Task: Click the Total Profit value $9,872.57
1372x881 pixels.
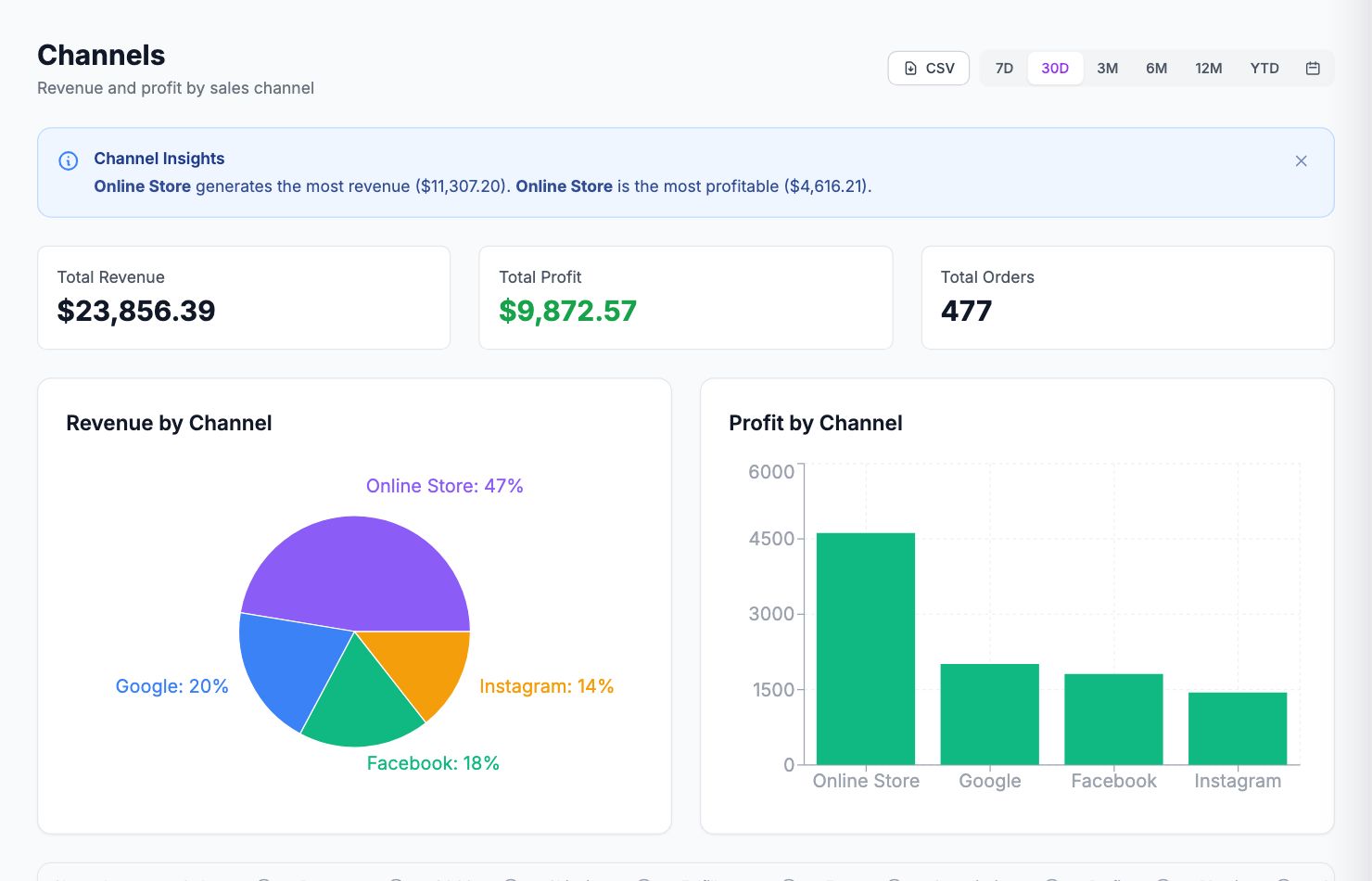Action: point(567,311)
